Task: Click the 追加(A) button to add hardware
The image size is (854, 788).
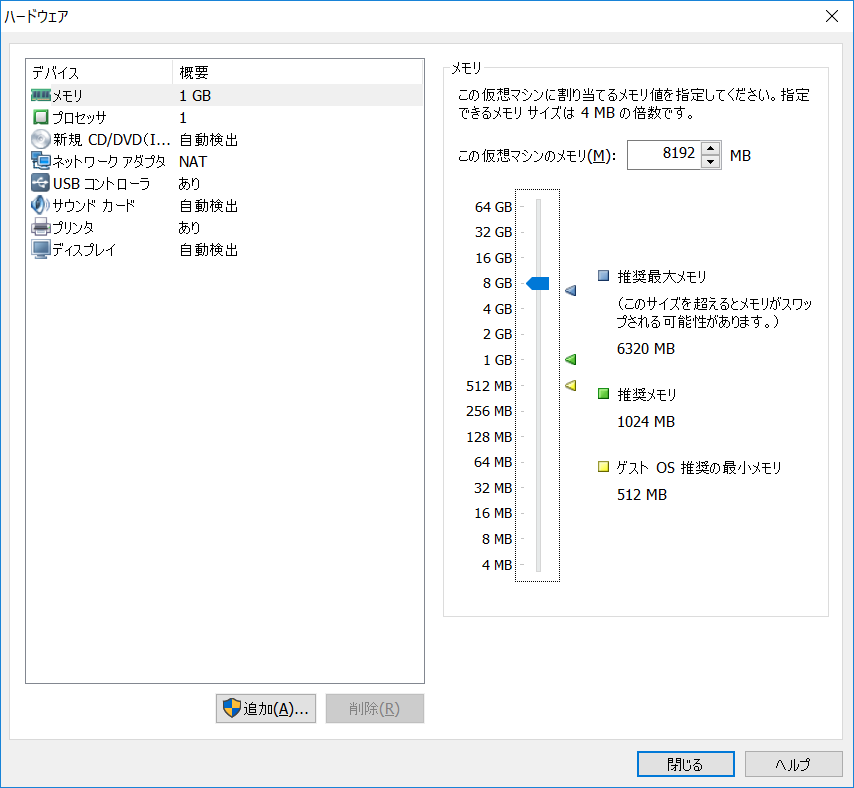Action: [265, 708]
